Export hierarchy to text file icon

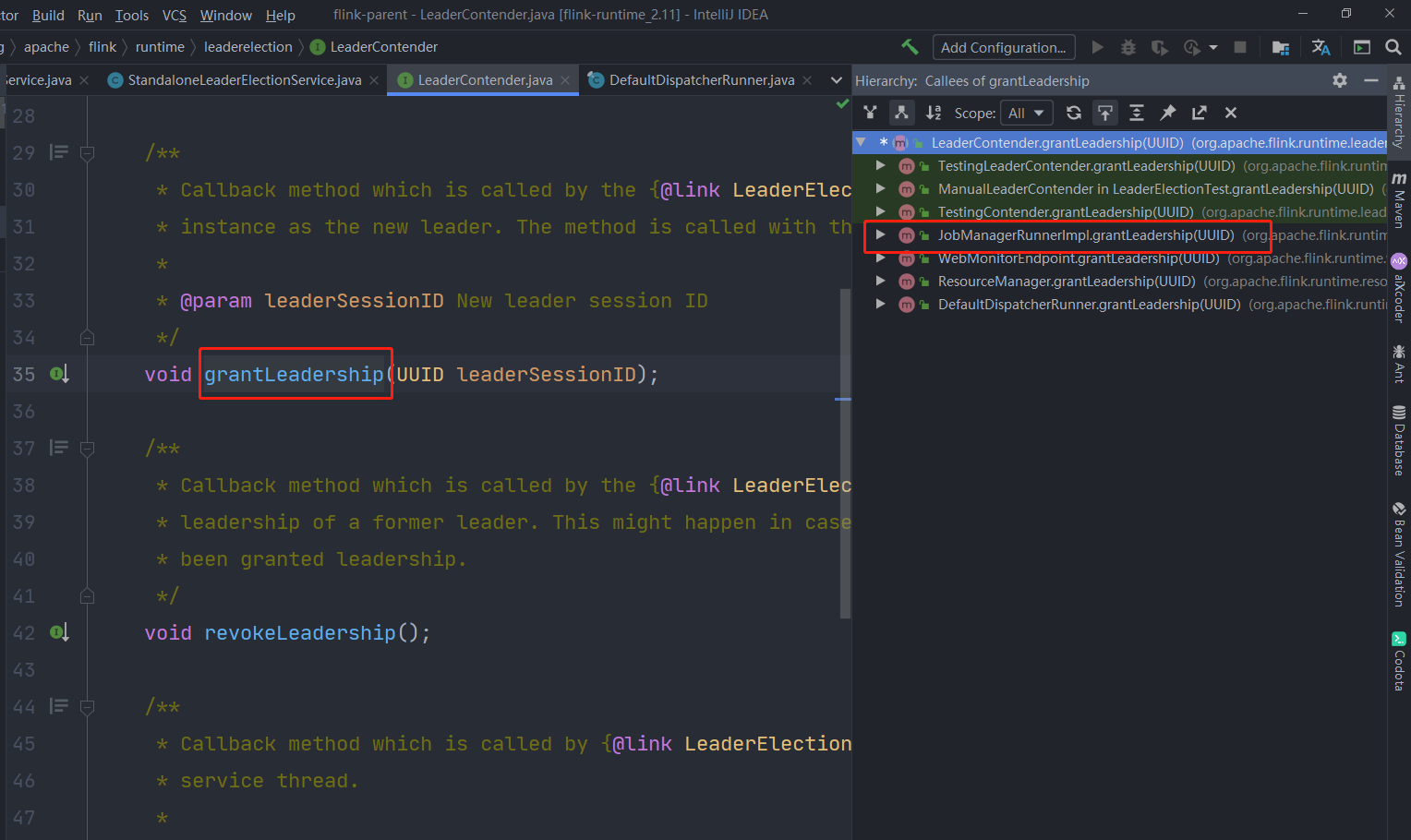pyautogui.click(x=1200, y=113)
